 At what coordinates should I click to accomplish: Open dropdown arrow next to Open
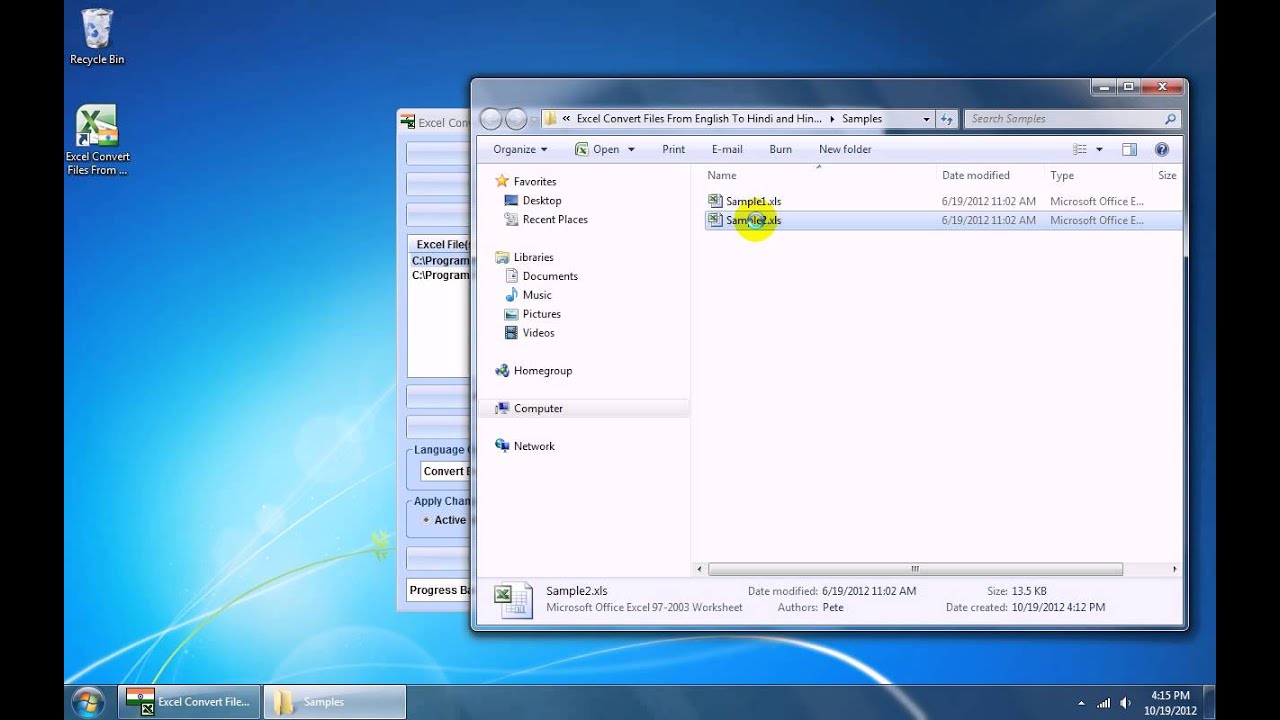(631, 149)
